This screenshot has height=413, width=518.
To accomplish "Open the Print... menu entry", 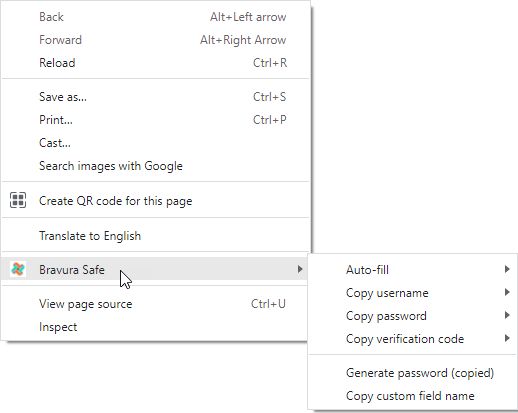I will pyautogui.click(x=155, y=120).
